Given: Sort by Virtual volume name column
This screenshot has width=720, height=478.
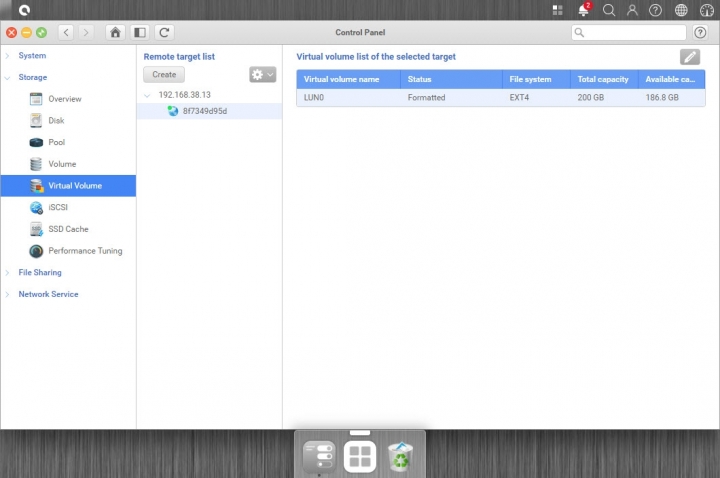Looking at the screenshot, I should tap(349, 79).
